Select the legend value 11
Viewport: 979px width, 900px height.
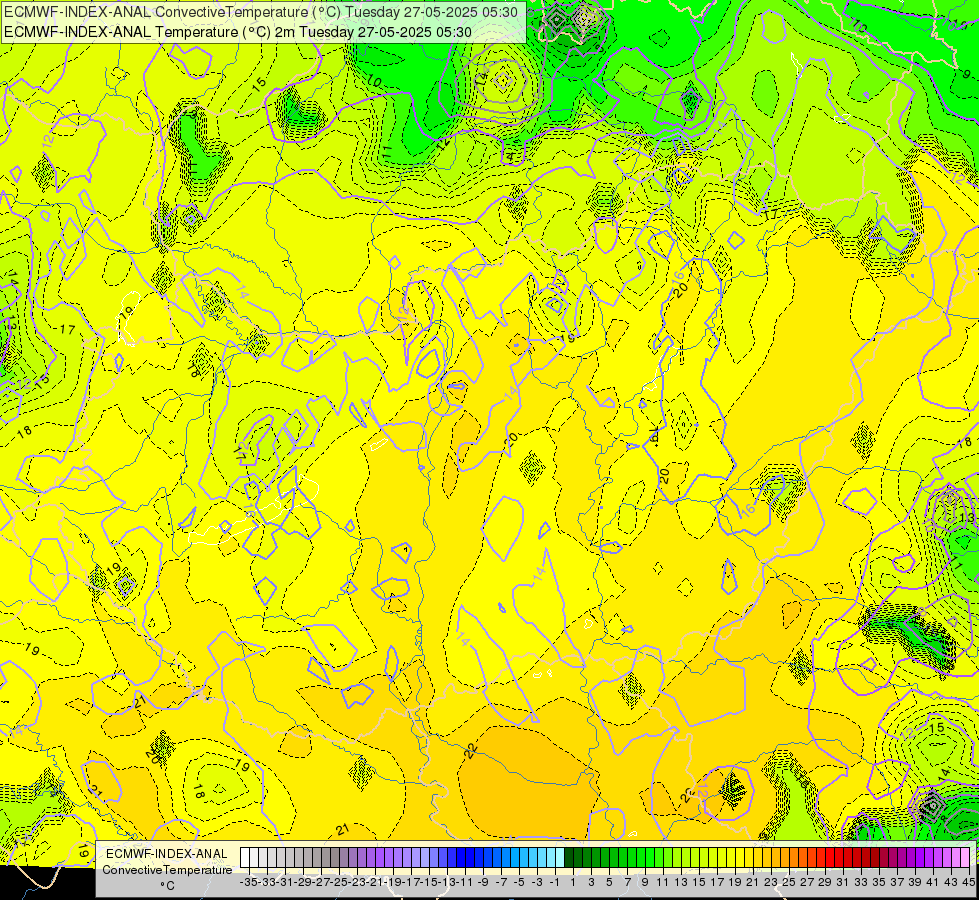[x=662, y=882]
